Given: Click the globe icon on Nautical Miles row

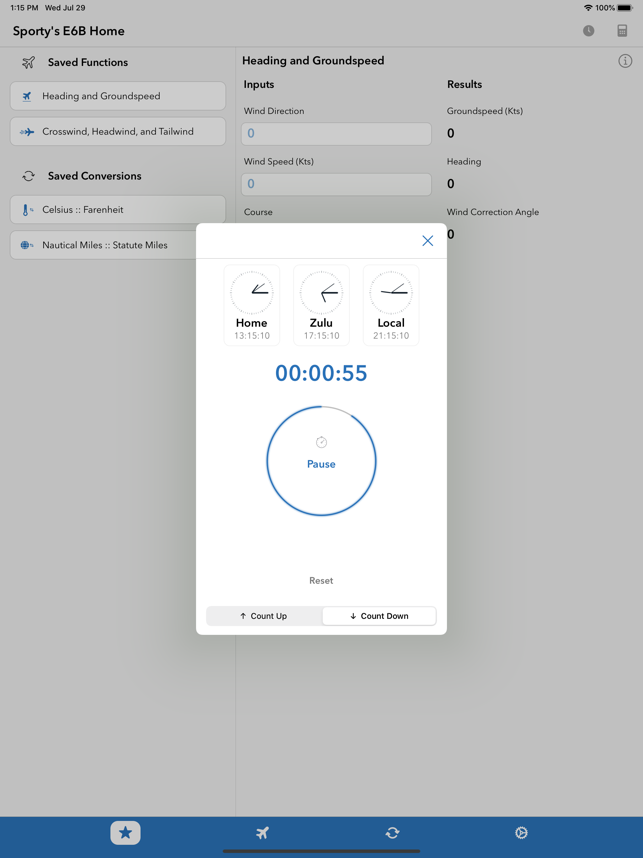Looking at the screenshot, I should [x=26, y=245].
